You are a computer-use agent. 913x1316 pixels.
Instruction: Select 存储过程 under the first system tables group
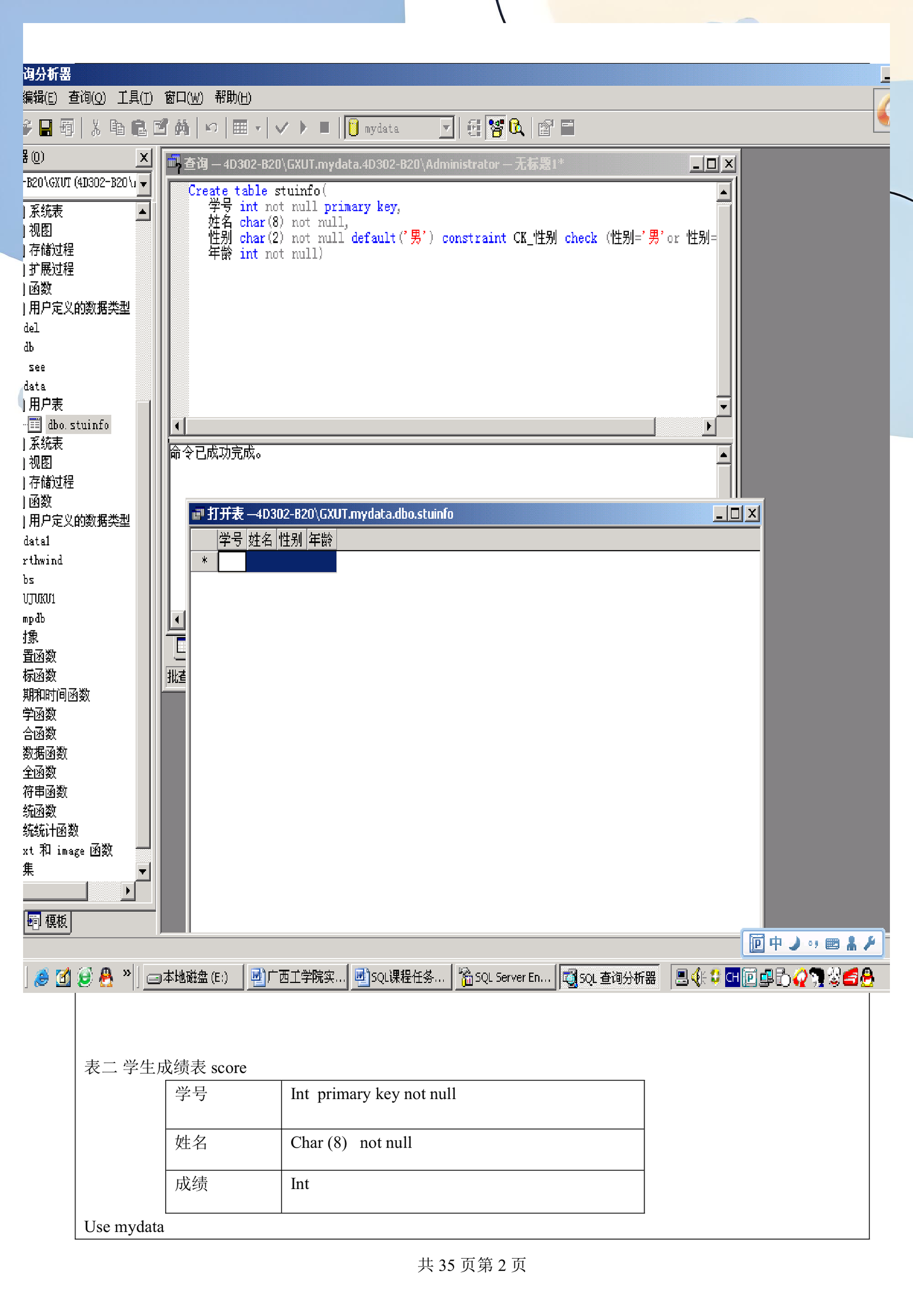[52, 250]
